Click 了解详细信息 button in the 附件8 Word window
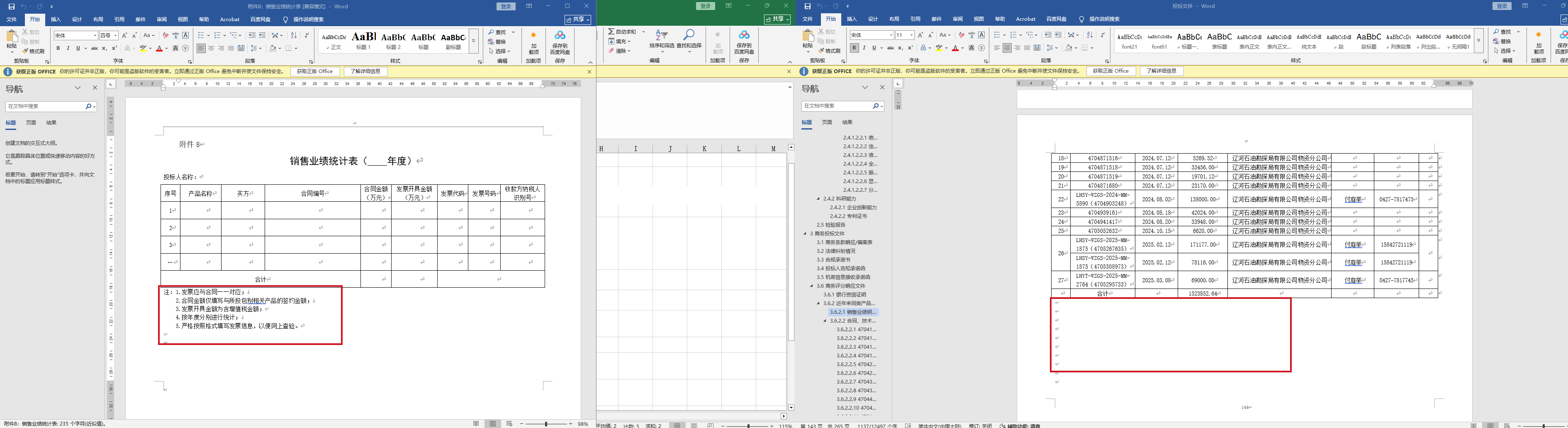The height and width of the screenshot is (428, 1568). pos(366,71)
